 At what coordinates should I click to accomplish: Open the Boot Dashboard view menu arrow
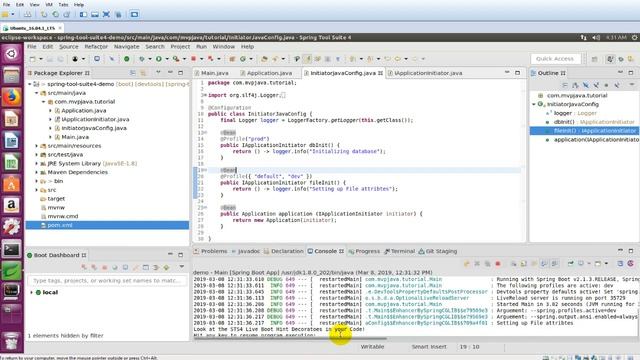pos(182,267)
